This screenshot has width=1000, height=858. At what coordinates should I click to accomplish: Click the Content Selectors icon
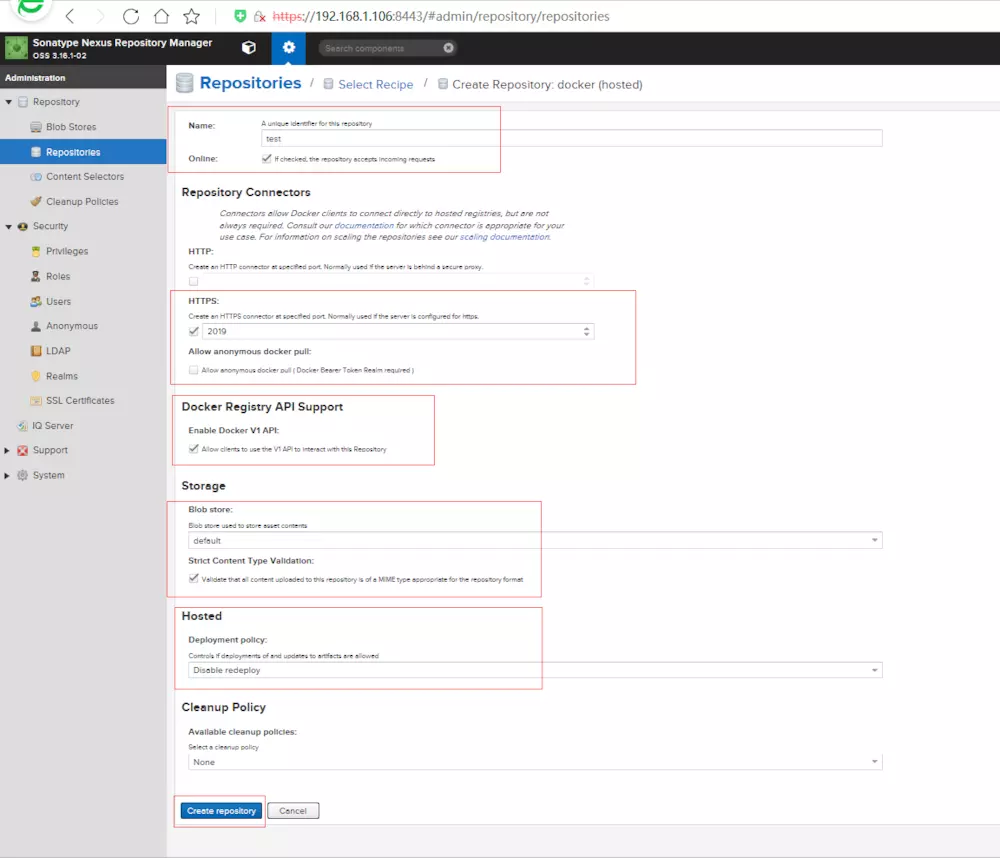tap(36, 177)
